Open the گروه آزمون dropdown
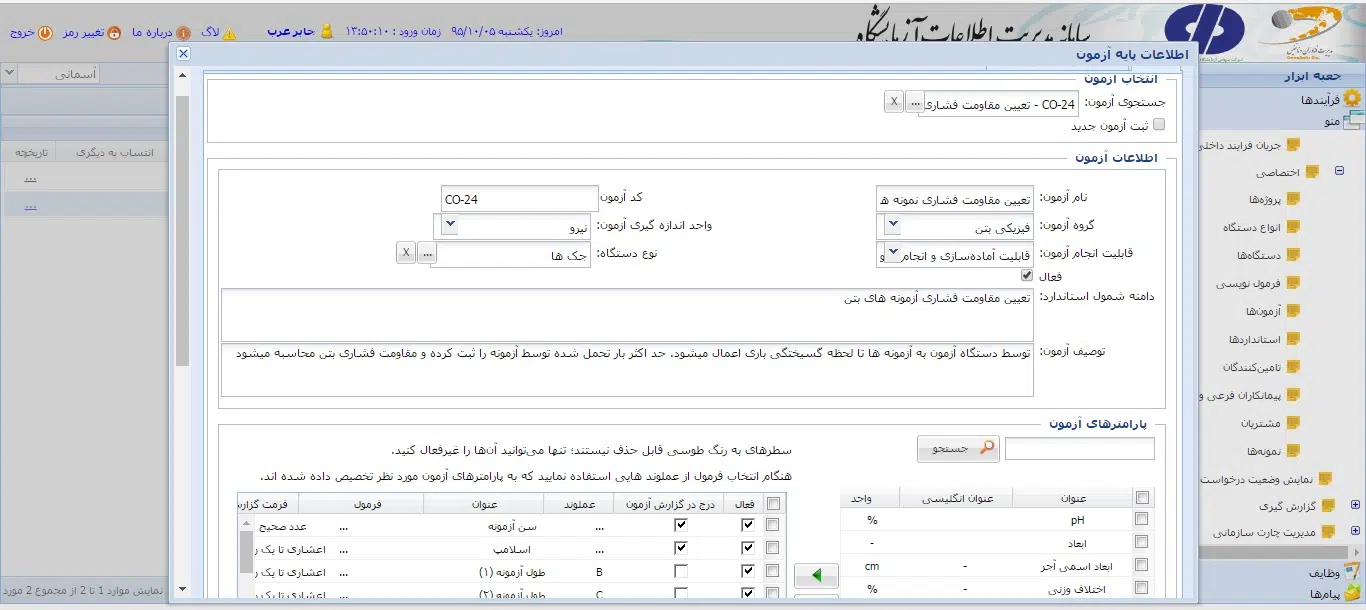1366x610 pixels. click(893, 223)
